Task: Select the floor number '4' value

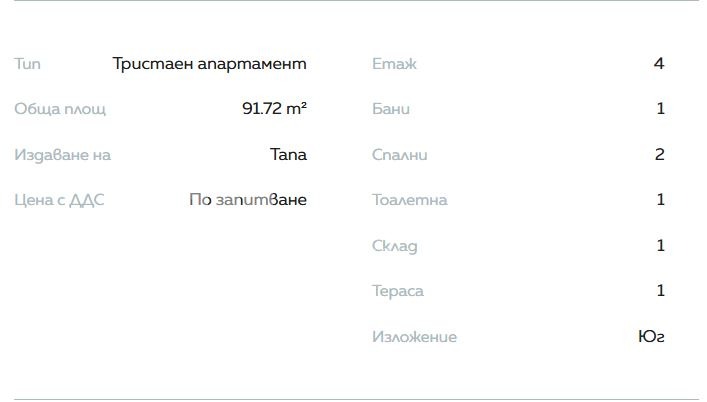Action: [x=659, y=64]
